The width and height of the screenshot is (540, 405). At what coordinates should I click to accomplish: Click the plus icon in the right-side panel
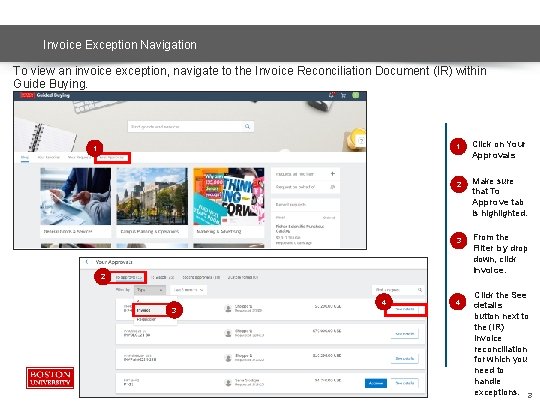click(333, 174)
